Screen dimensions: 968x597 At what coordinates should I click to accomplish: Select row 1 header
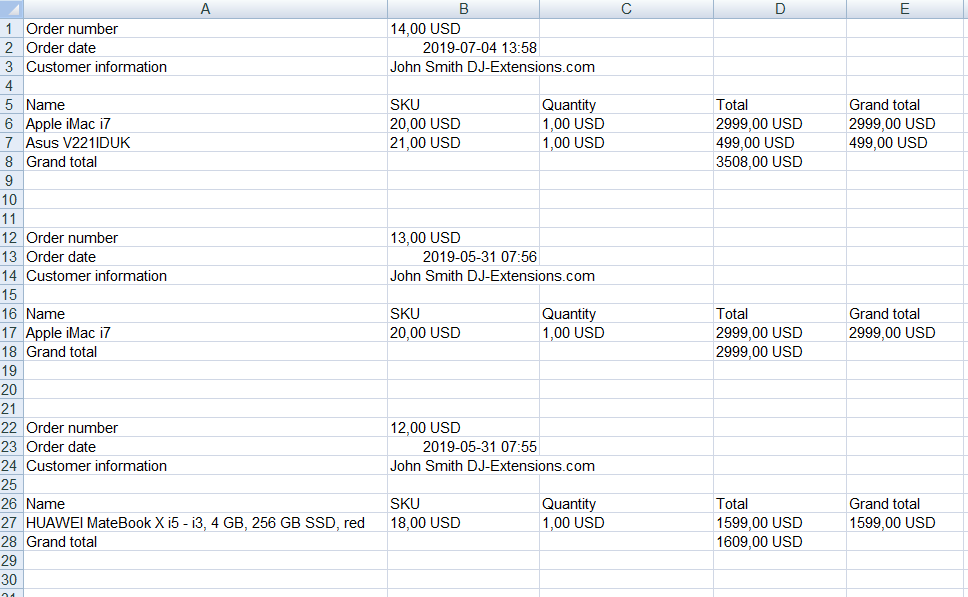11,28
